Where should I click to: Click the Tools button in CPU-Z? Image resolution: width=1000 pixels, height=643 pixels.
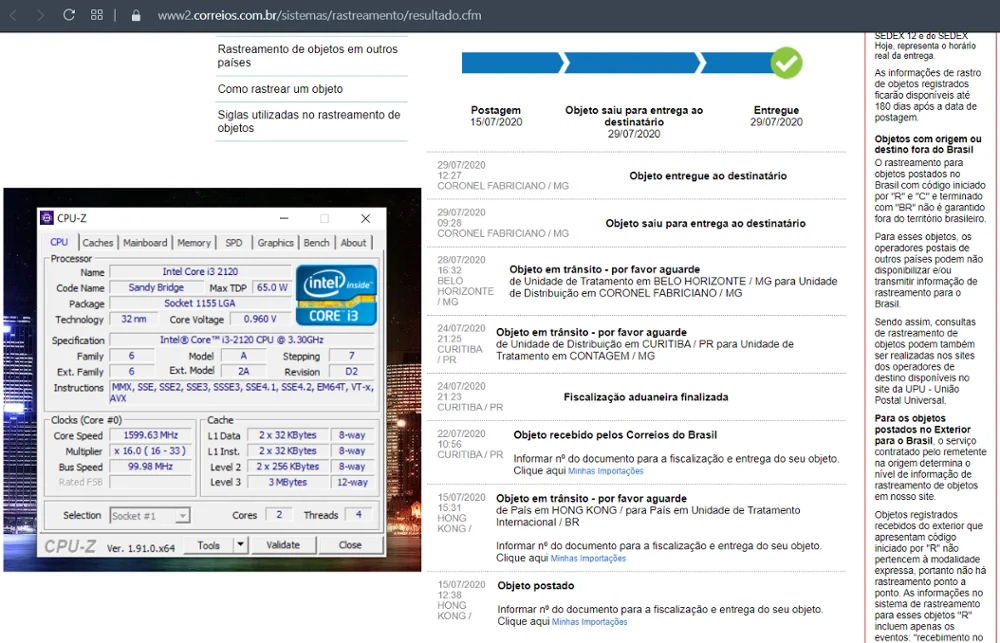[x=209, y=545]
